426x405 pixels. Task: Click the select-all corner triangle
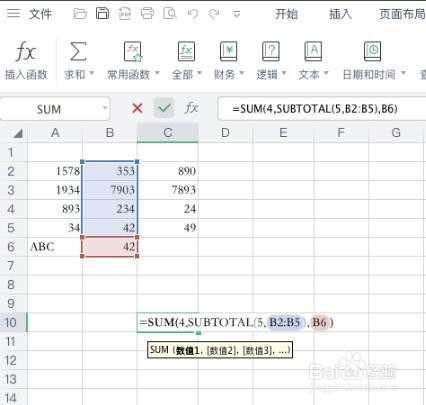[x=17, y=134]
